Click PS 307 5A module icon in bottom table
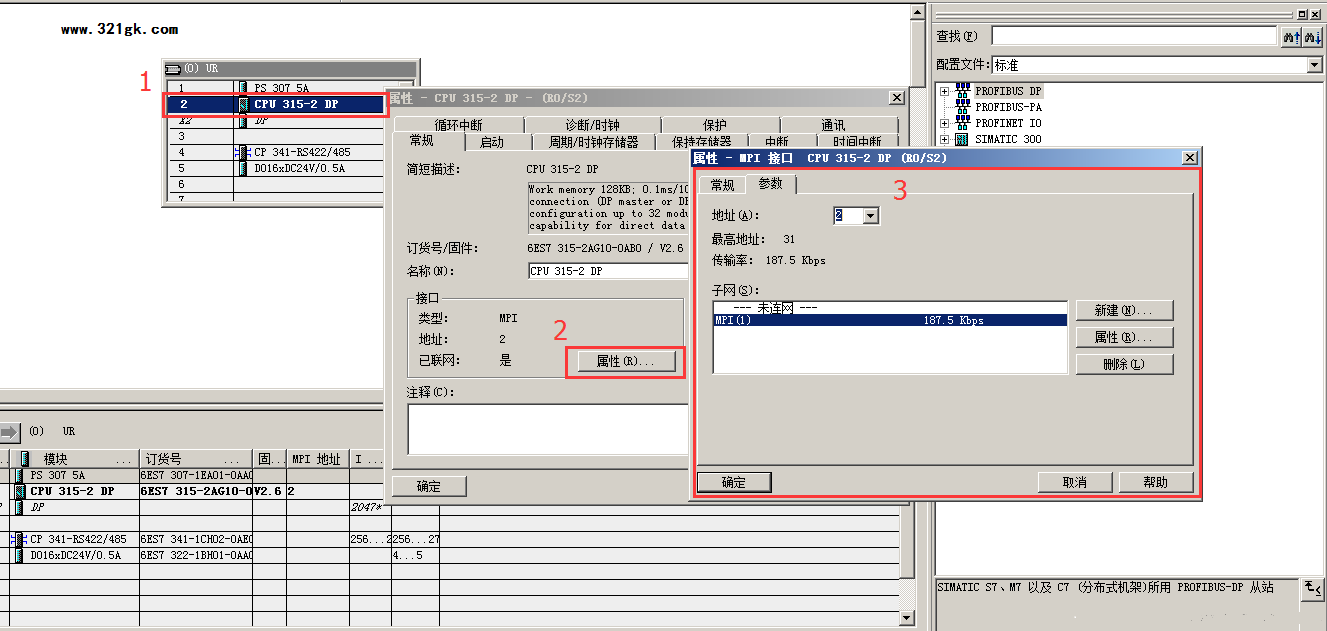Viewport: 1327px width, 631px height. point(20,476)
